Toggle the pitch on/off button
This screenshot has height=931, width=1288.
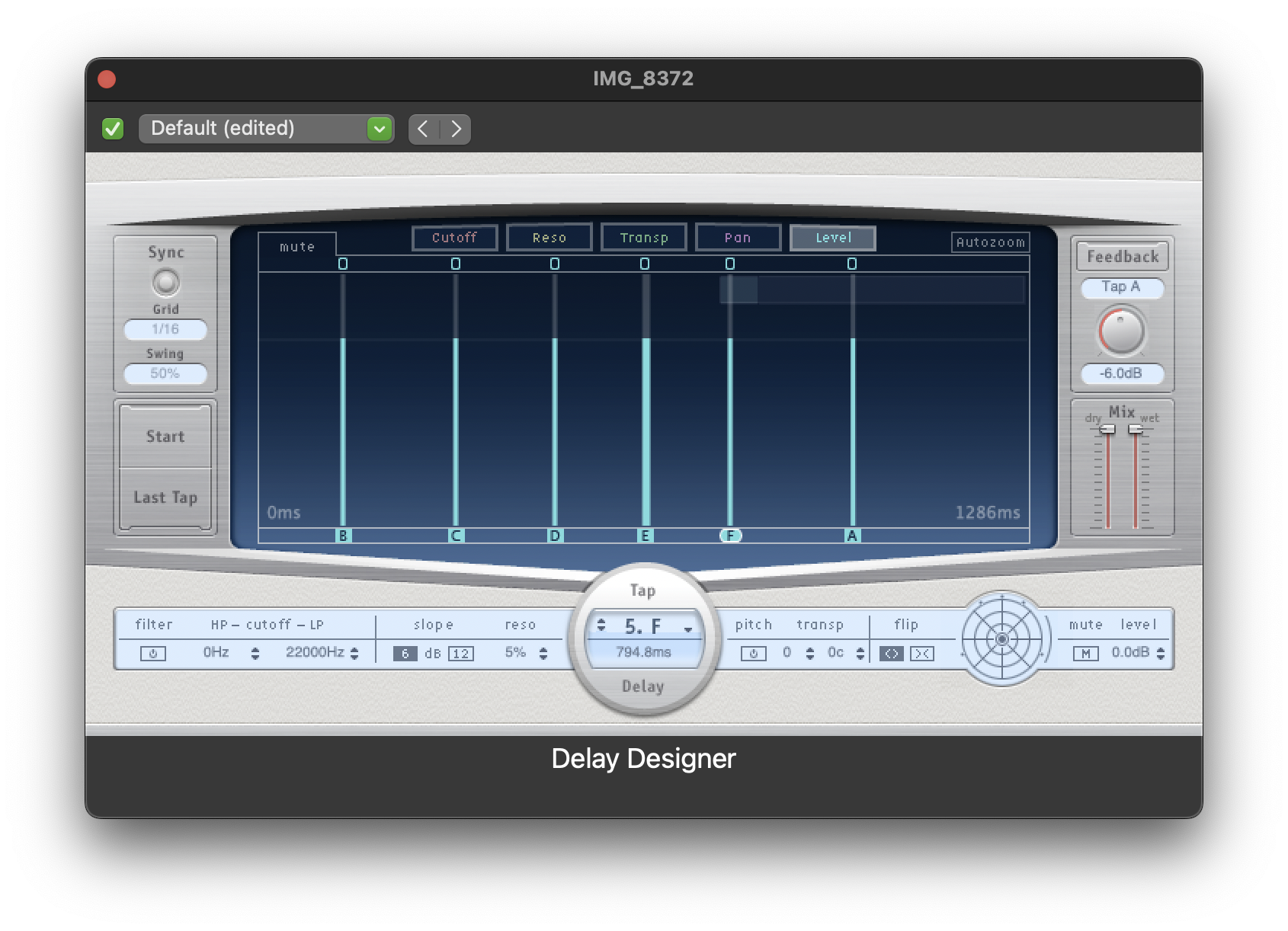point(754,654)
